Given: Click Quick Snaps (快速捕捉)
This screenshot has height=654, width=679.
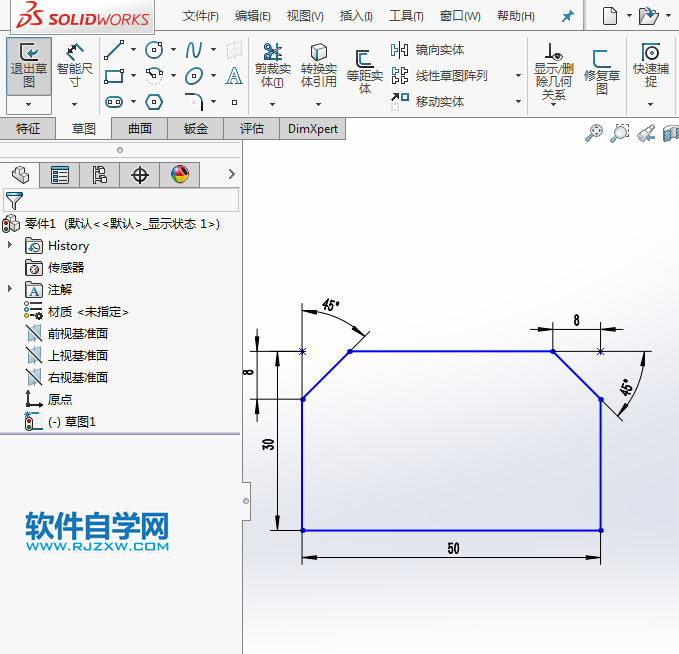Looking at the screenshot, I should pos(651,66).
